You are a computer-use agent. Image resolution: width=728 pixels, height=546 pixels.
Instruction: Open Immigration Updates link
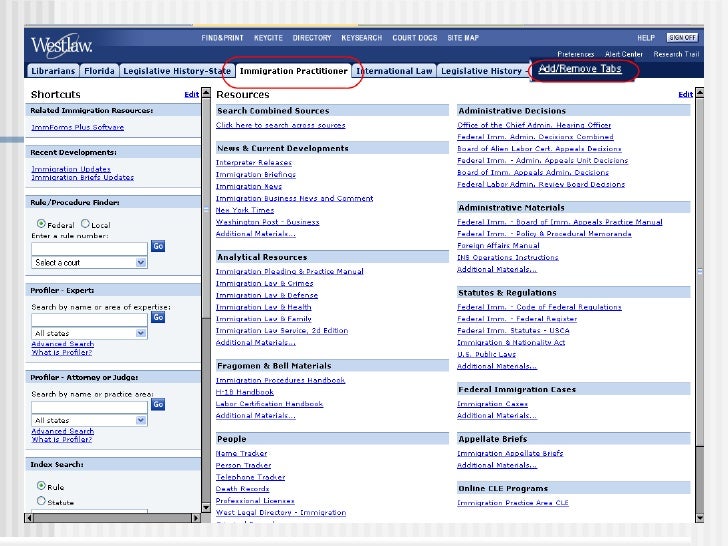(71, 169)
